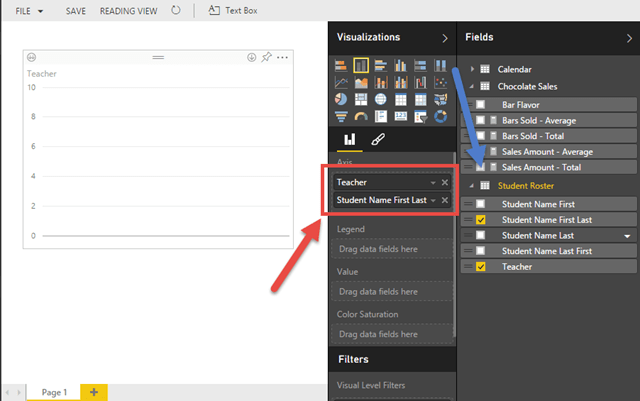This screenshot has width=640, height=401.
Task: Click the SAVE button
Action: click(76, 10)
